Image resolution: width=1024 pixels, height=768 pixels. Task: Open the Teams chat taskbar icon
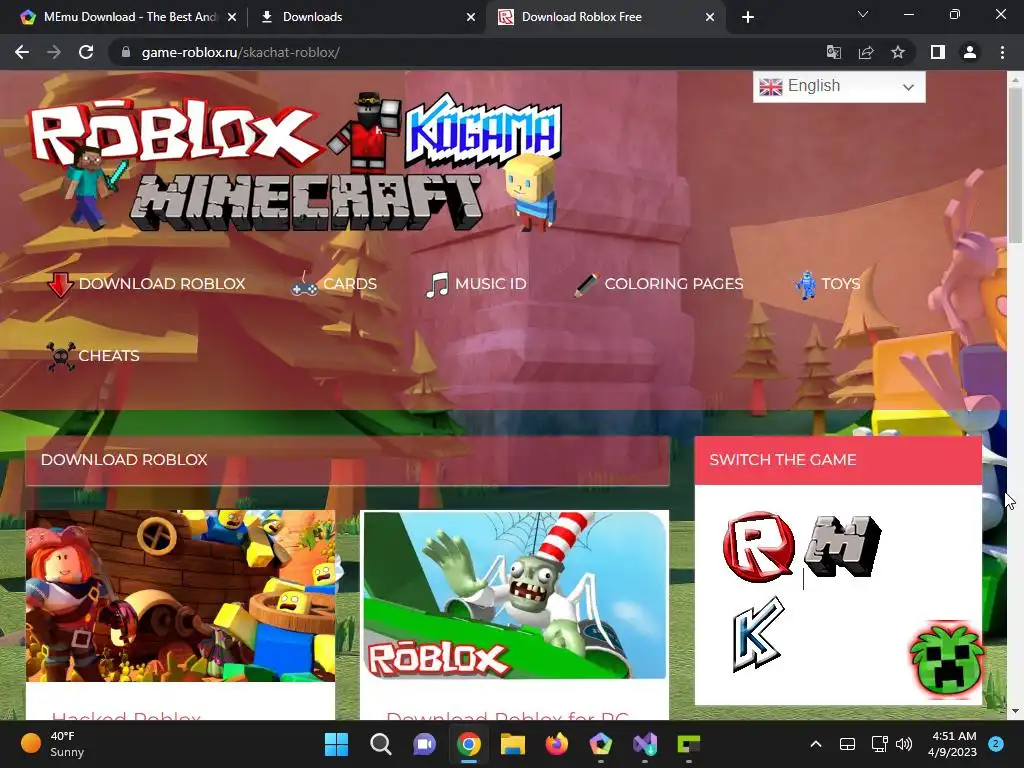point(424,744)
